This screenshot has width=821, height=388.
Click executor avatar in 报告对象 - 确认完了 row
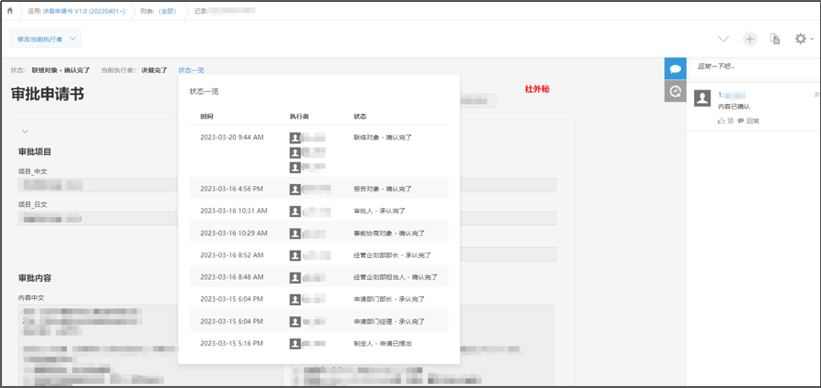pos(295,189)
